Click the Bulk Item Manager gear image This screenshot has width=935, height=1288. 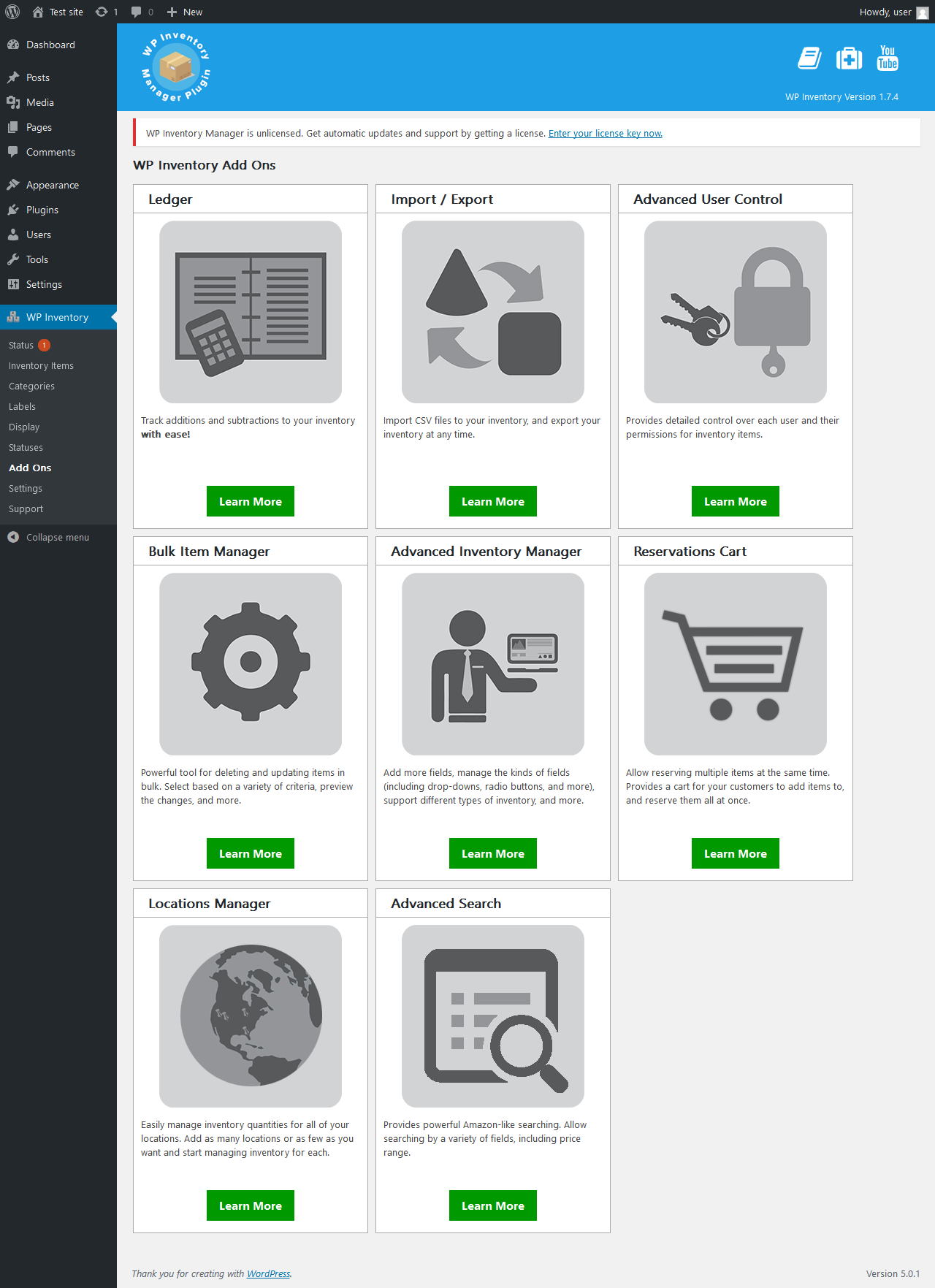point(251,664)
